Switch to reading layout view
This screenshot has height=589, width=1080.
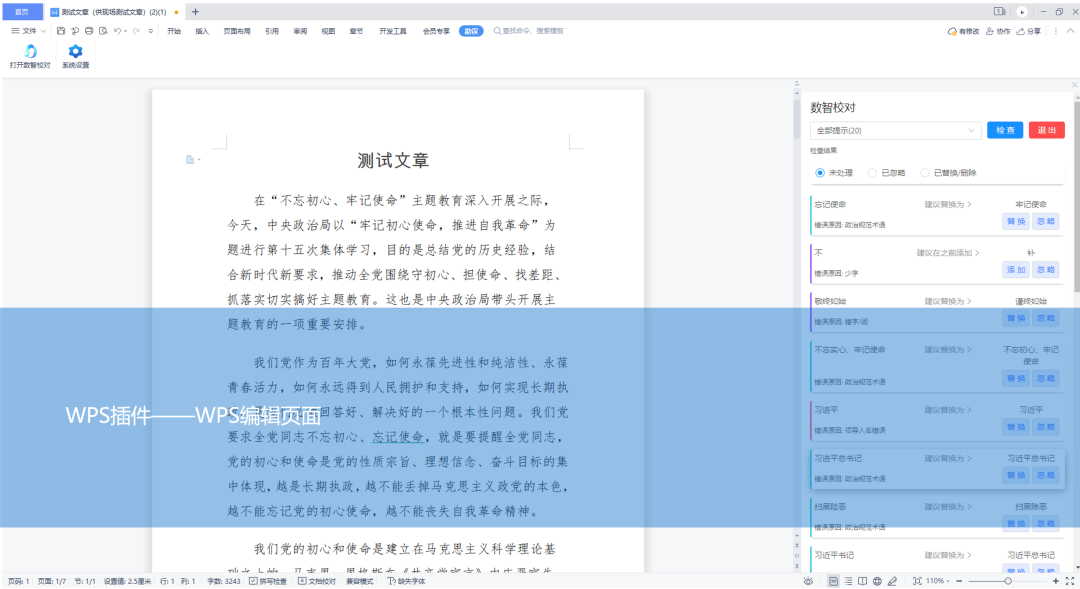tap(862, 581)
